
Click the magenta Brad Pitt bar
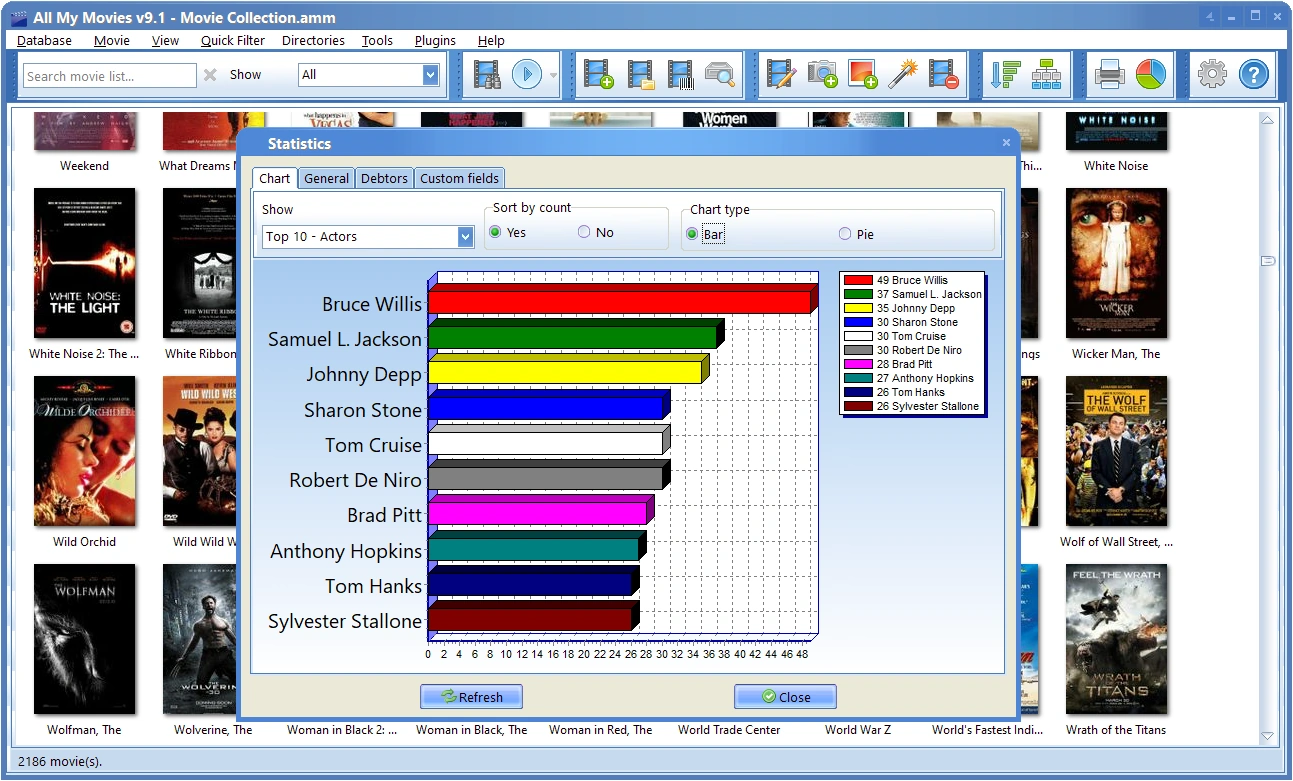click(x=537, y=513)
